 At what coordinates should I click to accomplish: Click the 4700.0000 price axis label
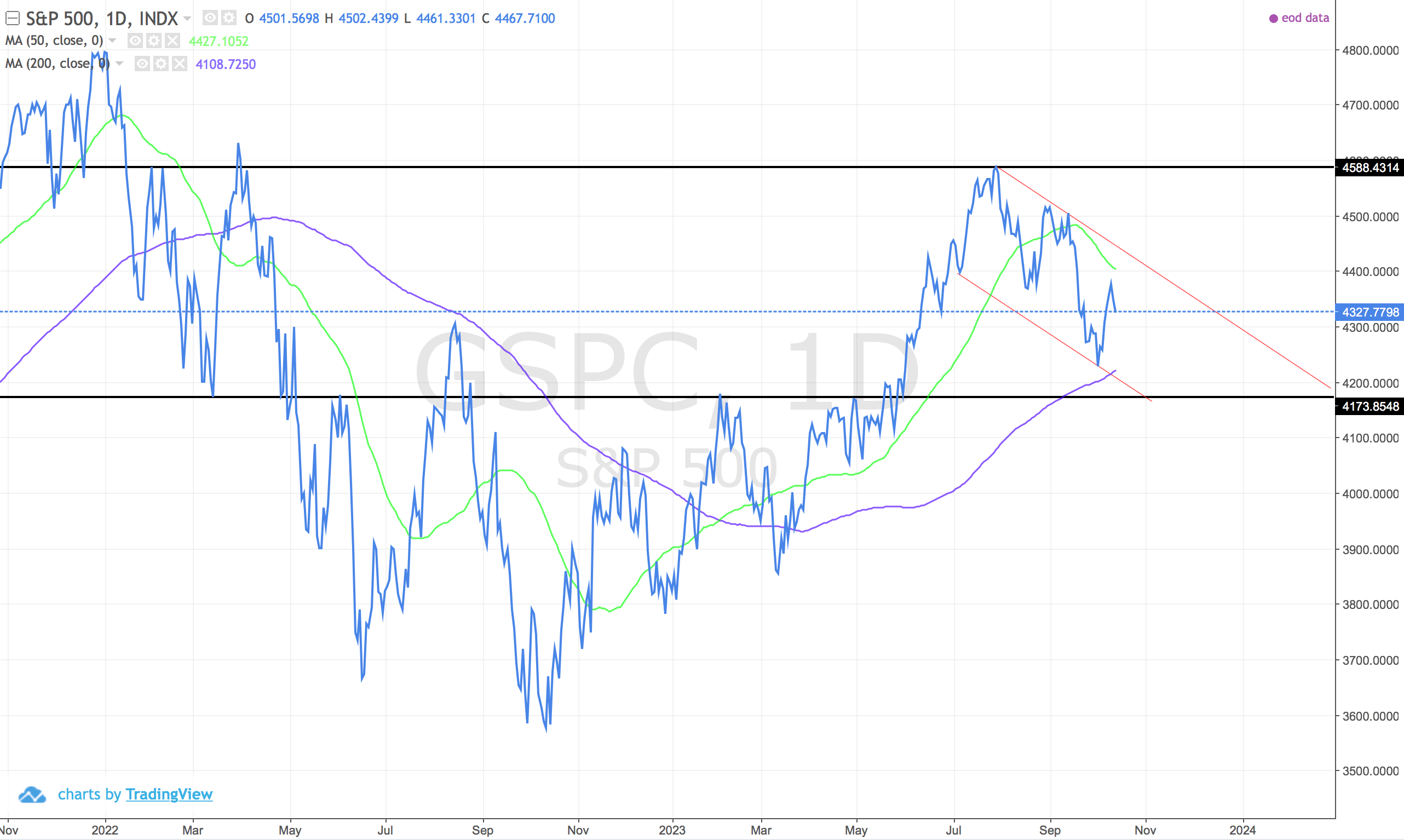click(1371, 105)
